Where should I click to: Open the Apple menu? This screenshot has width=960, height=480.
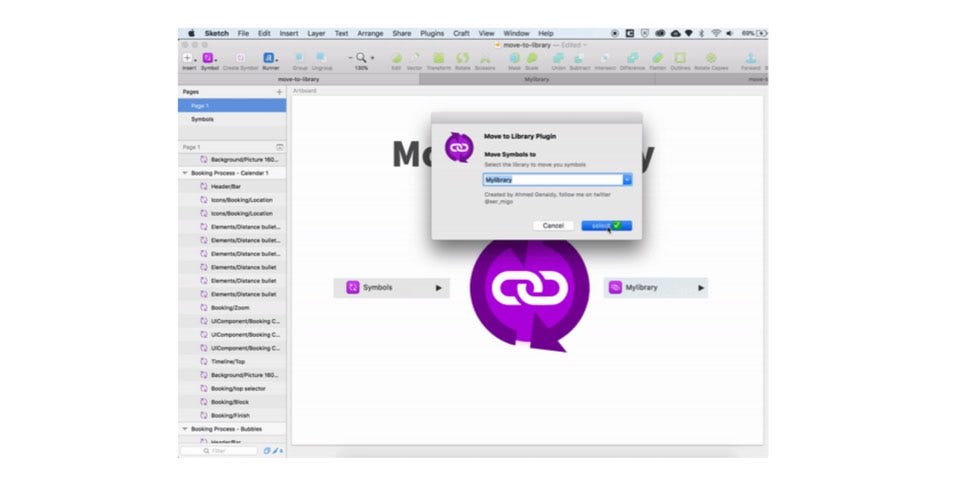tap(191, 34)
